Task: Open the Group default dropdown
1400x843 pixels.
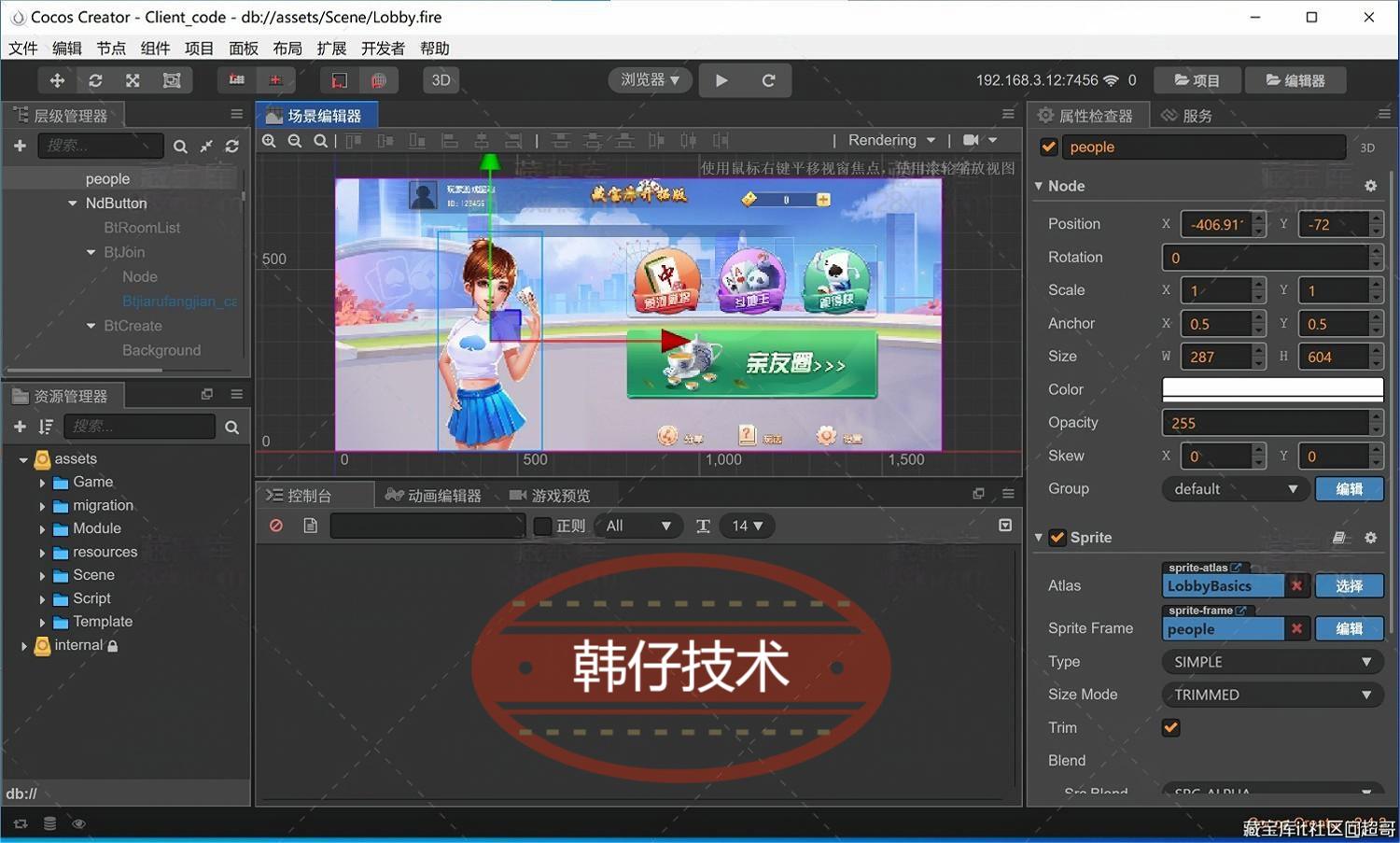Action: click(x=1234, y=489)
